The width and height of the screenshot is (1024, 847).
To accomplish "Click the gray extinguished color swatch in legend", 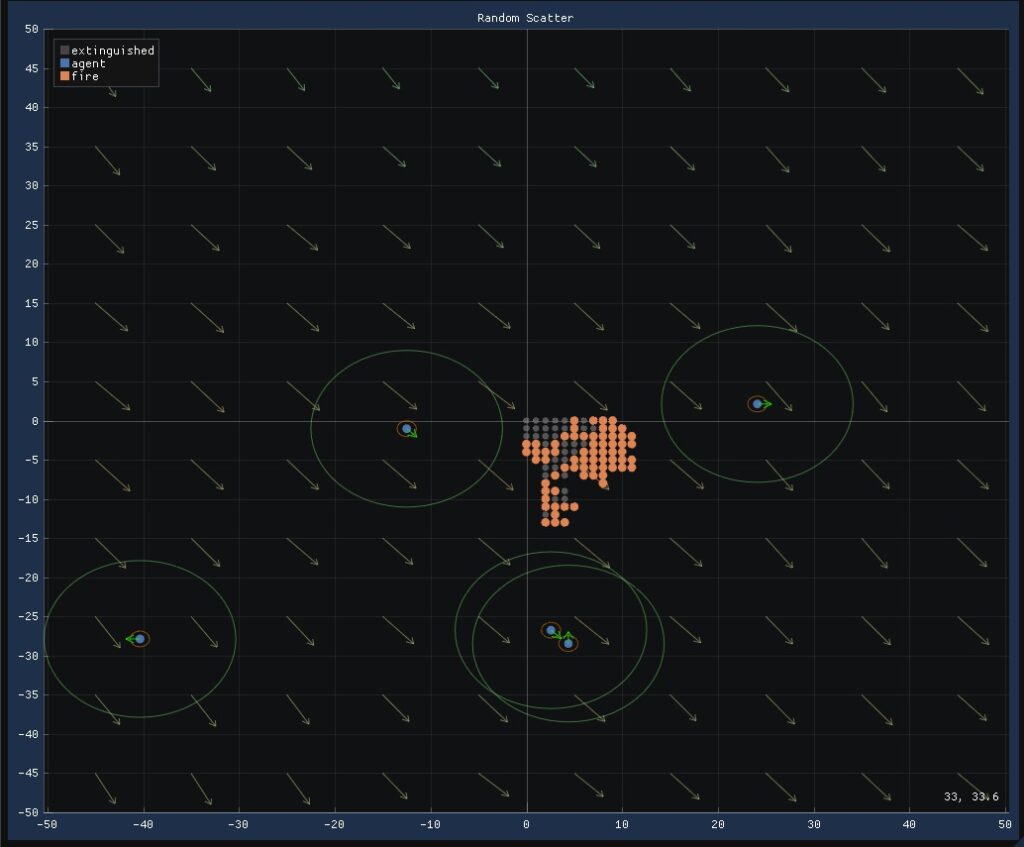I will click(65, 50).
